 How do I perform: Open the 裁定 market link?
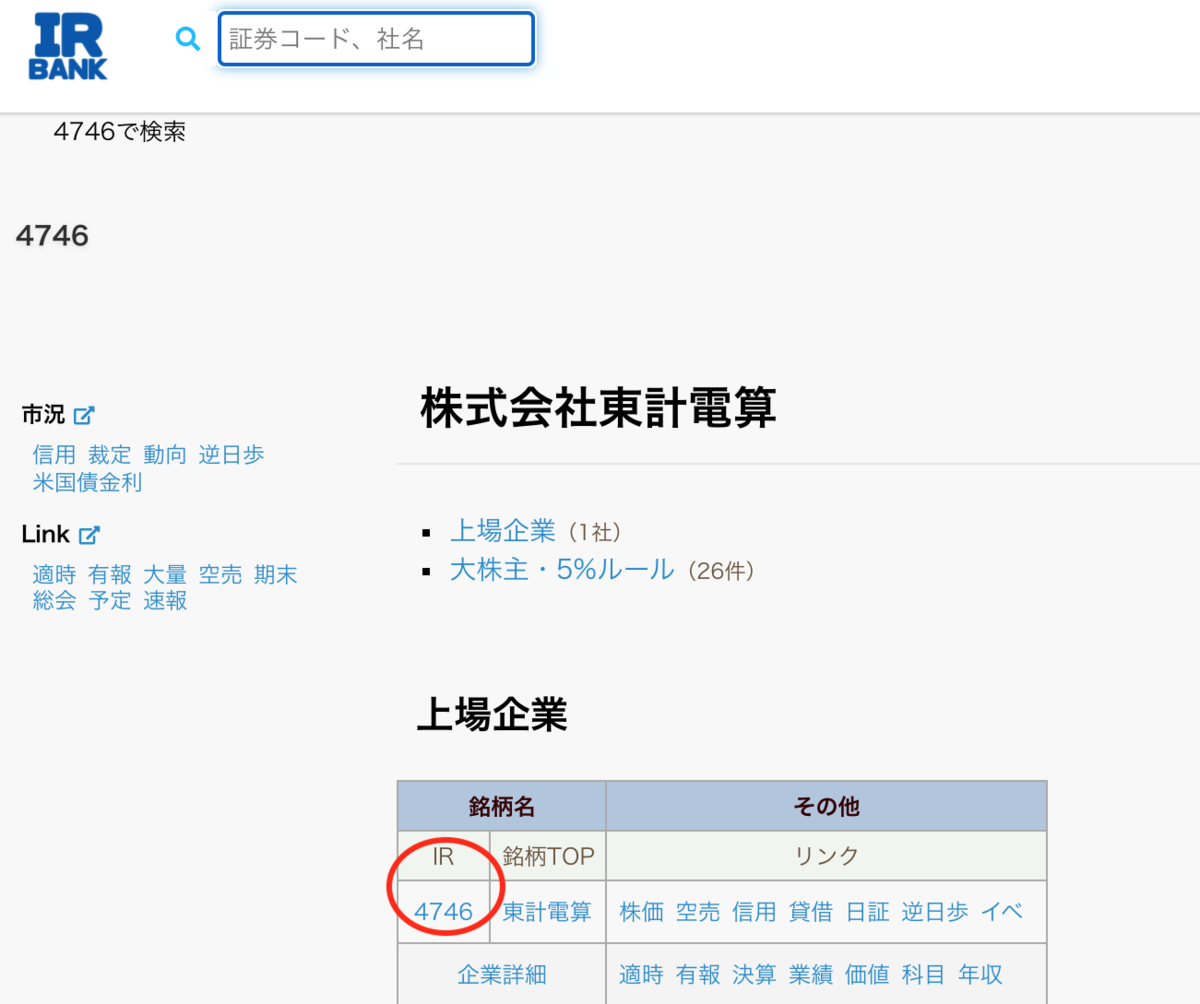(109, 455)
